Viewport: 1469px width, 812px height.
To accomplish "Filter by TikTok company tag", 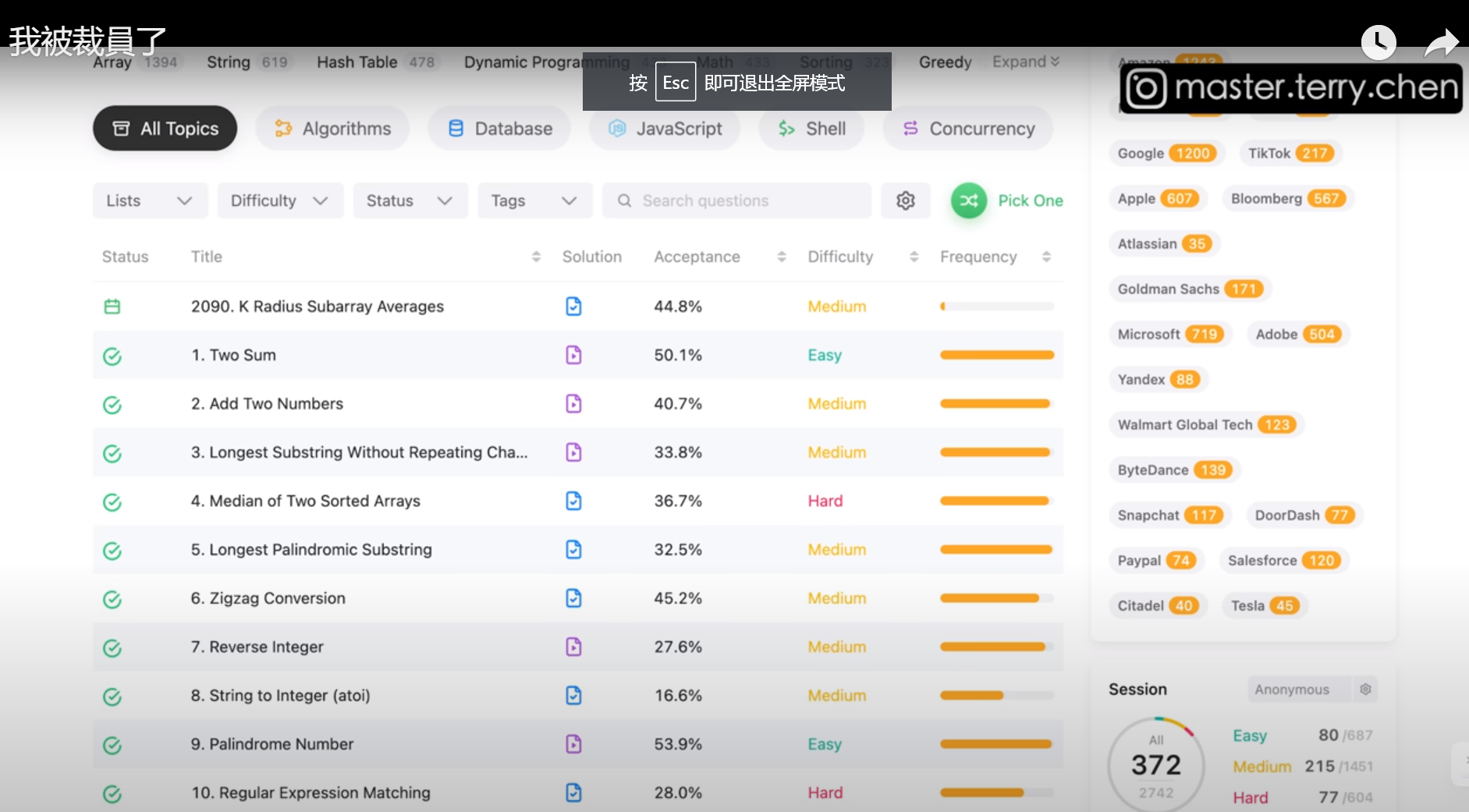I will [1291, 154].
